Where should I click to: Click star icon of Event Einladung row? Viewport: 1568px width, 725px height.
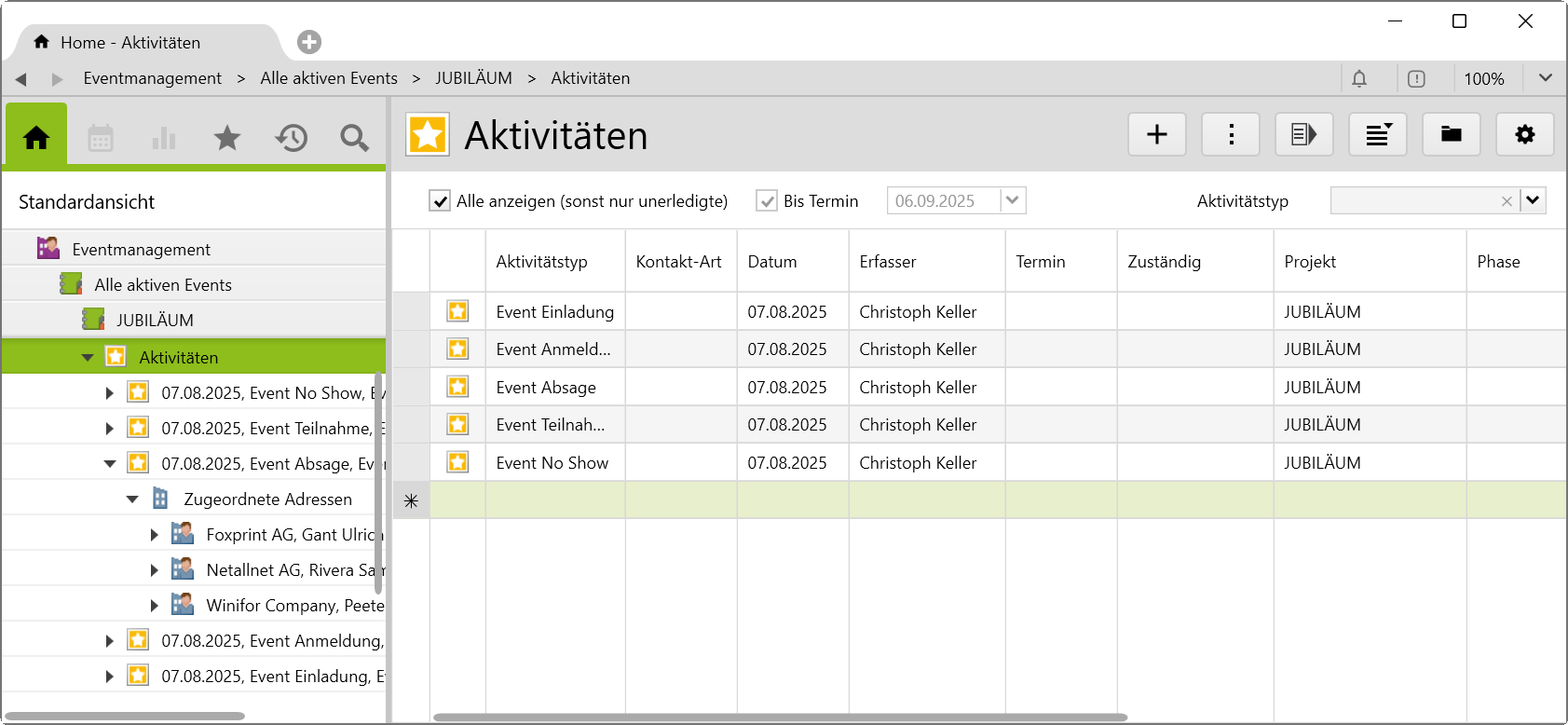[x=457, y=310]
